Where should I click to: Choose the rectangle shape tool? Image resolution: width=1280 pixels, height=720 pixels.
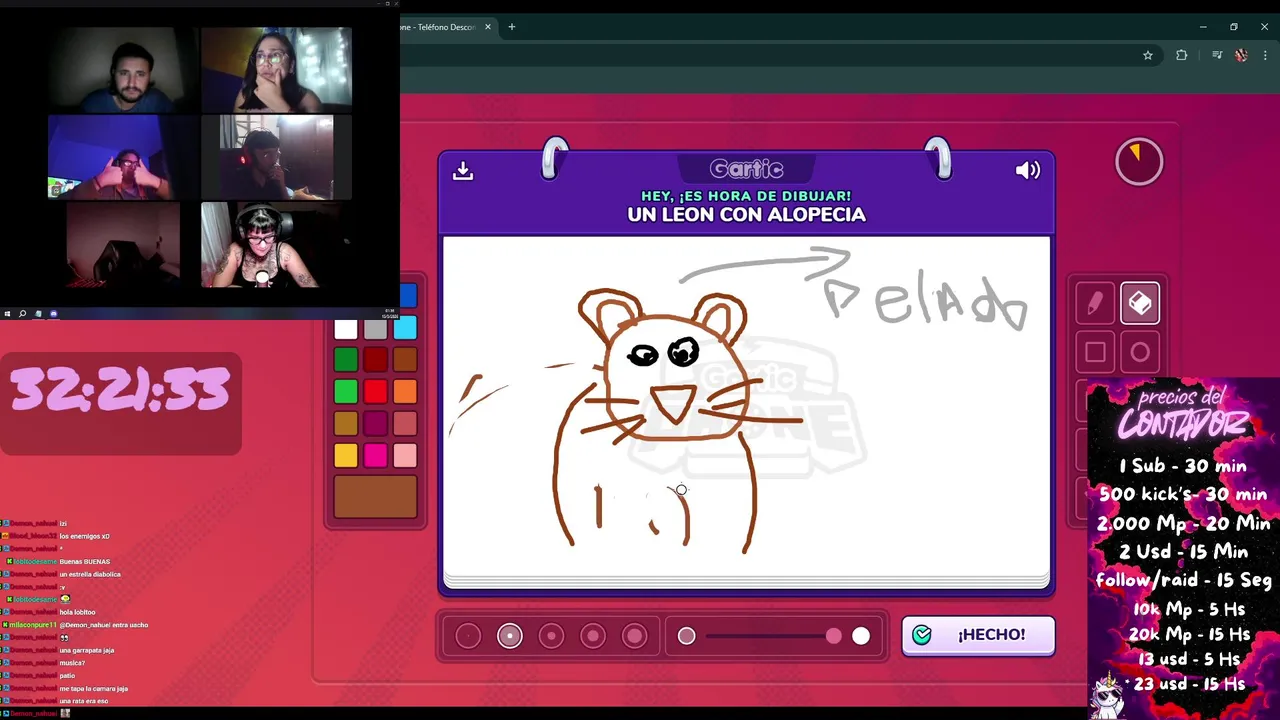pos(1095,352)
